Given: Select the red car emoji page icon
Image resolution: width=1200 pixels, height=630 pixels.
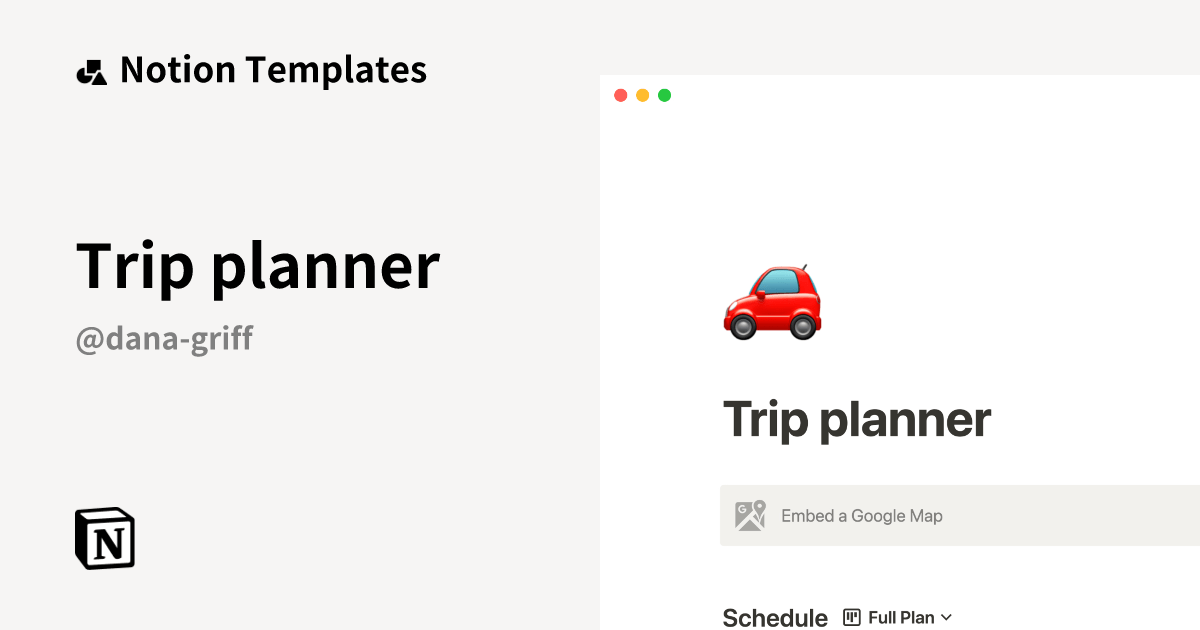Looking at the screenshot, I should (772, 300).
